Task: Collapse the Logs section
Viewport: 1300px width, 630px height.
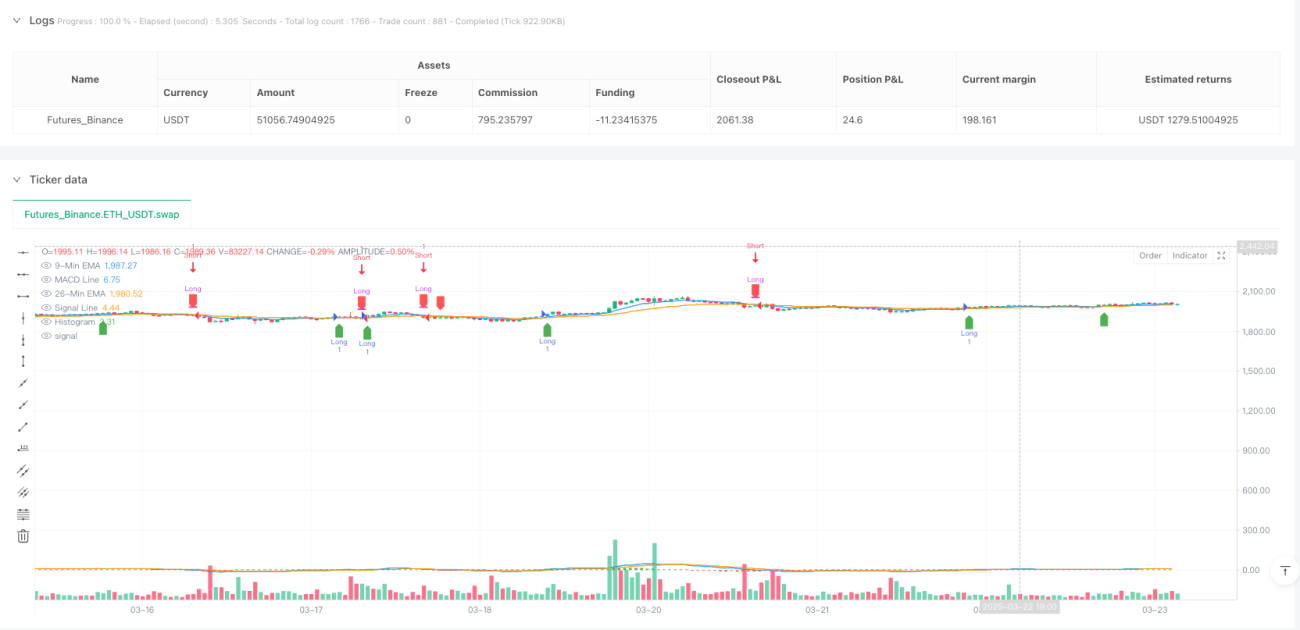Action: point(16,20)
